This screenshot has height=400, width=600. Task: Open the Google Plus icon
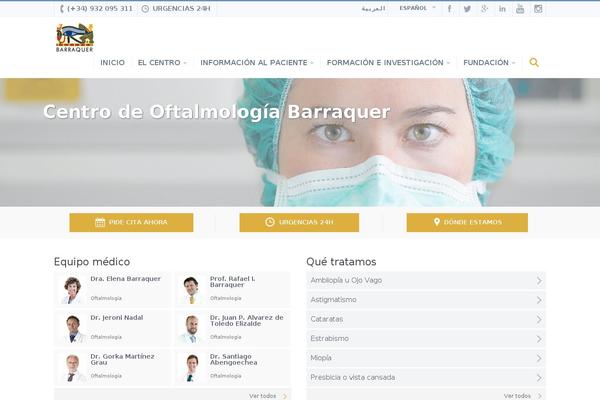coord(484,9)
